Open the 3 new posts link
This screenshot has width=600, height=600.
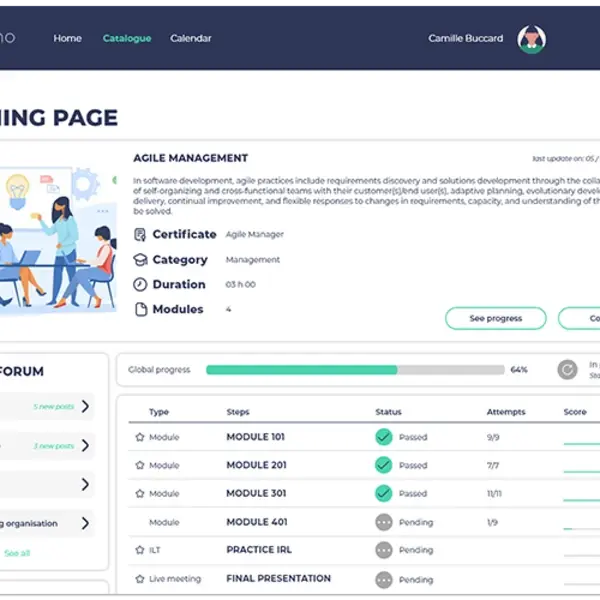(54, 446)
